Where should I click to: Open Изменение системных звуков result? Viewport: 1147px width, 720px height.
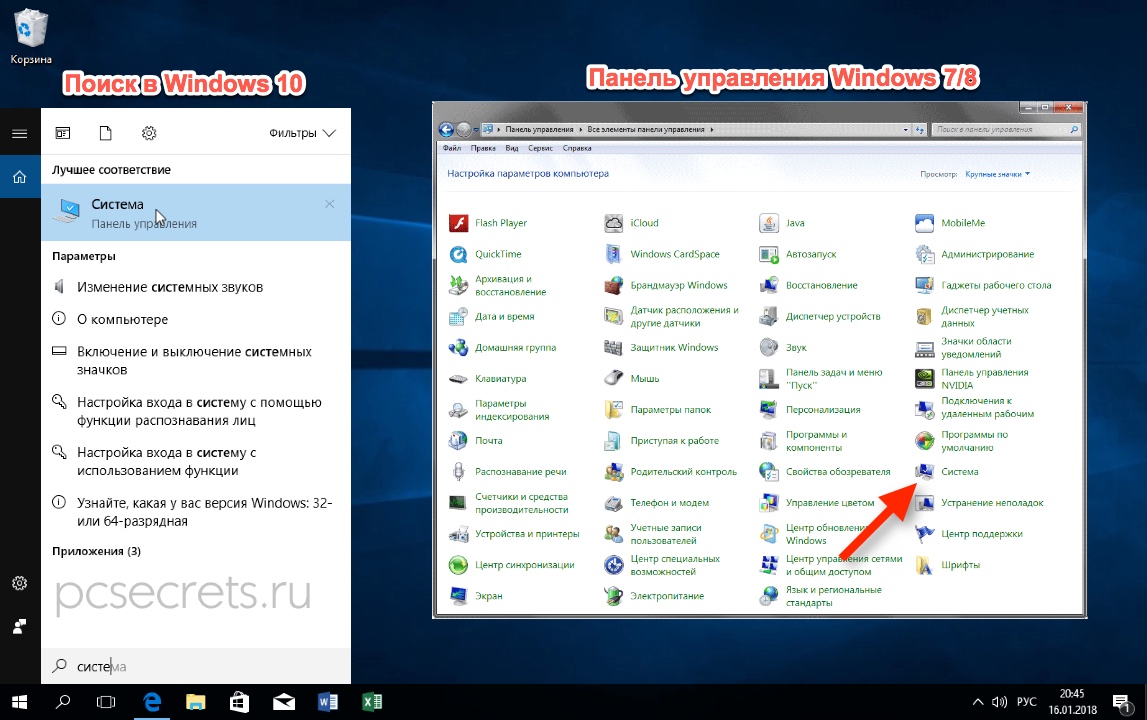pyautogui.click(x=195, y=287)
